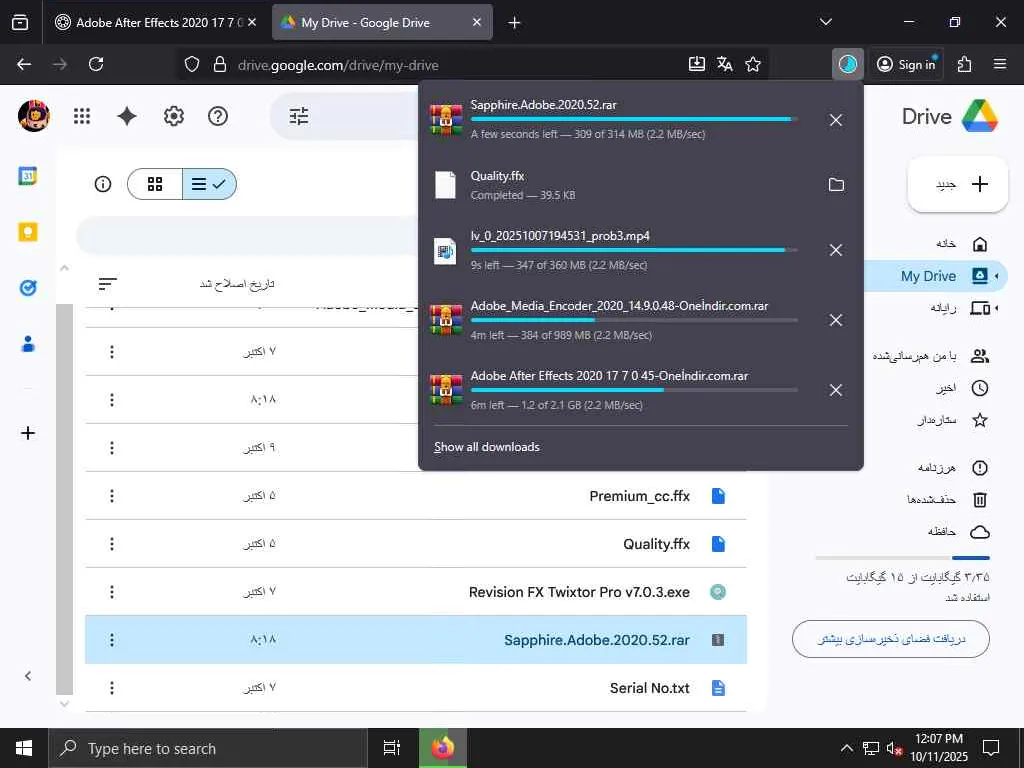
Task: Open Google Keep side panel icon
Action: pyautogui.click(x=27, y=232)
